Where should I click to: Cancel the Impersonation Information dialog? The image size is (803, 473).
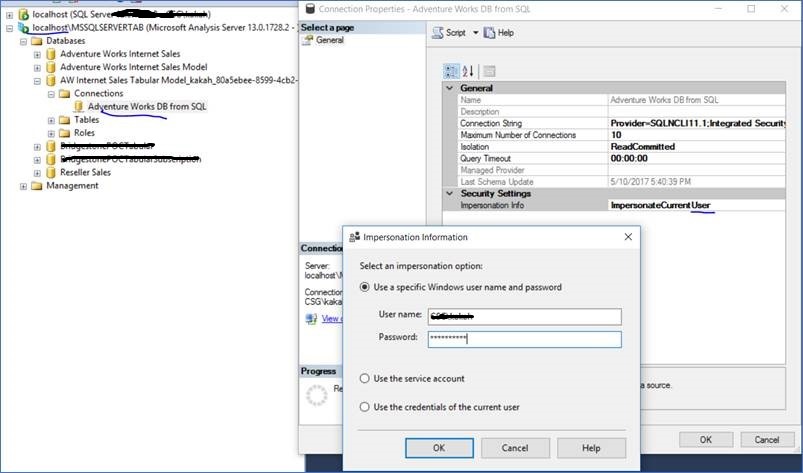[x=515, y=448]
